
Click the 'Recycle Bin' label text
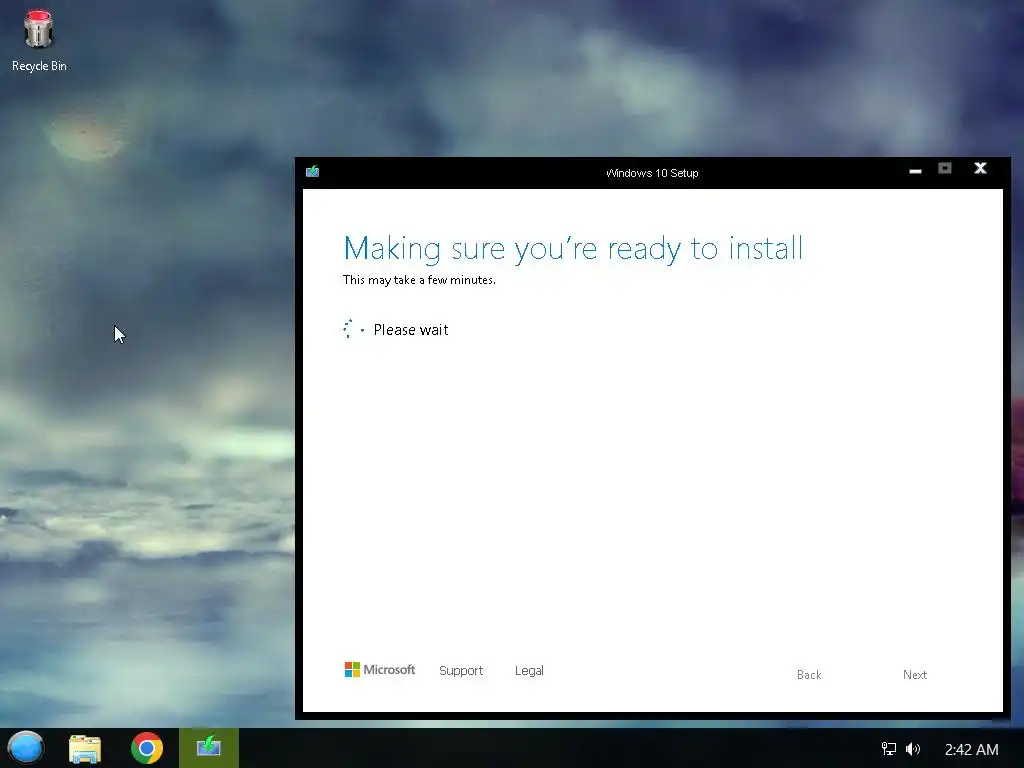tap(39, 66)
